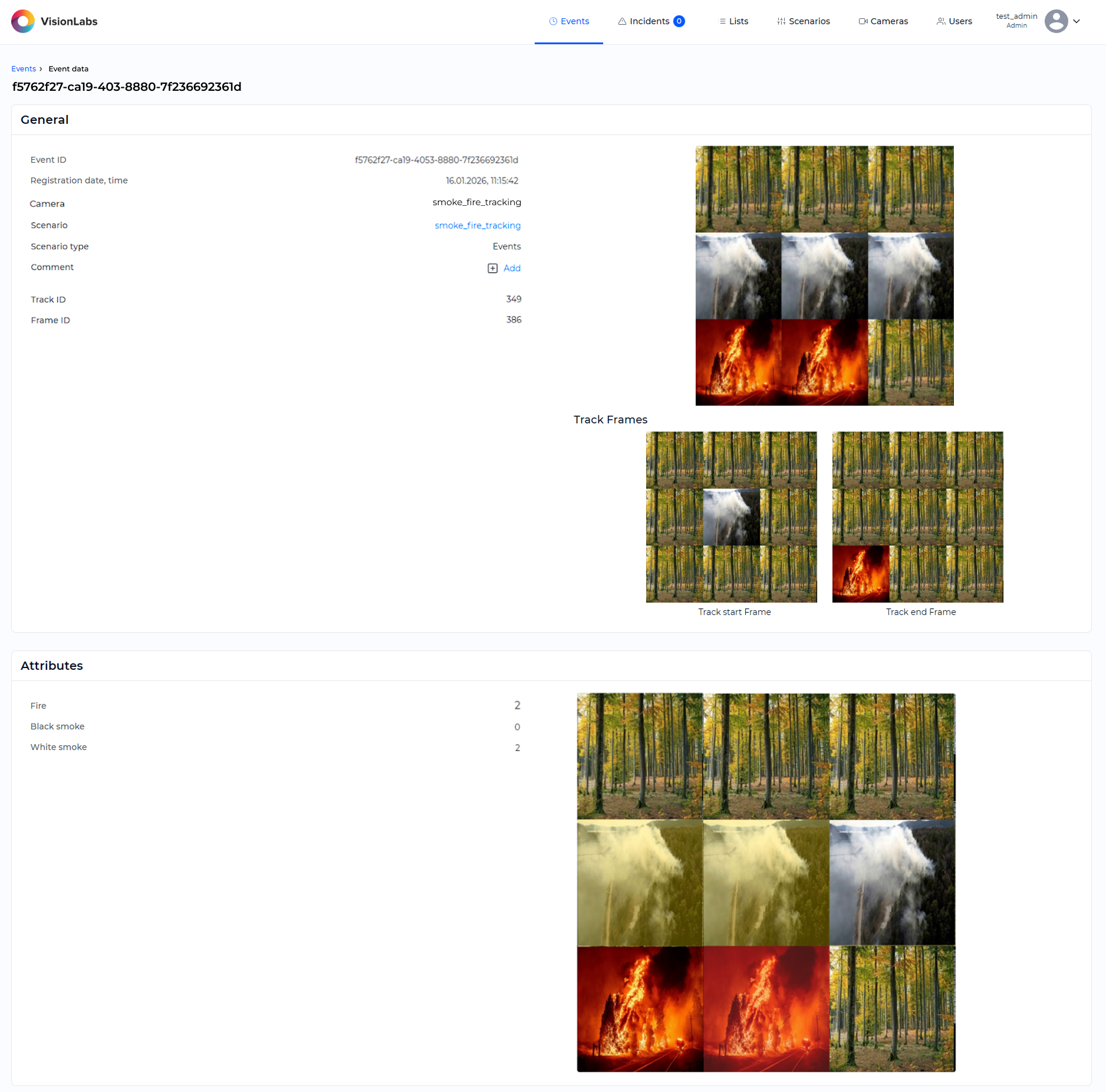The width and height of the screenshot is (1106, 1092).
Task: Click the people icon beside Users
Action: (941, 21)
